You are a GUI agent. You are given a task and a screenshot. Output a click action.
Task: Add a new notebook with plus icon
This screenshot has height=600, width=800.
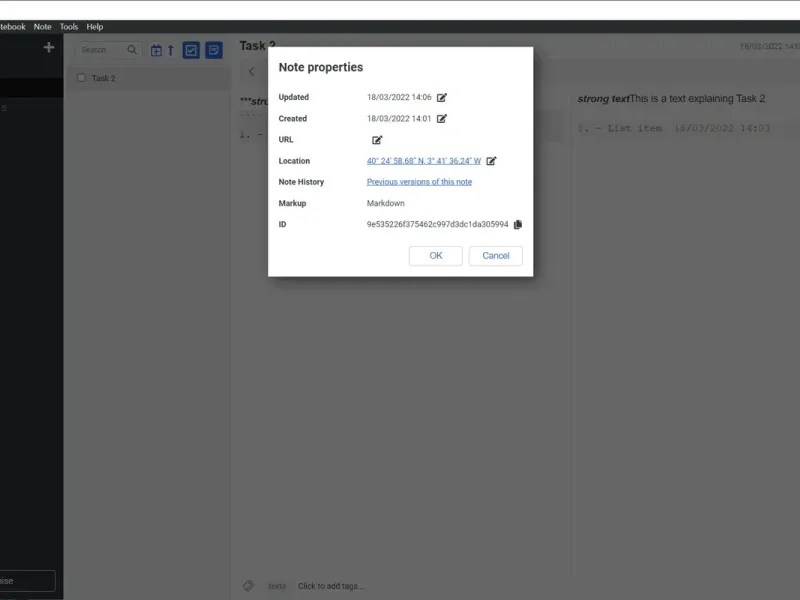pos(49,47)
